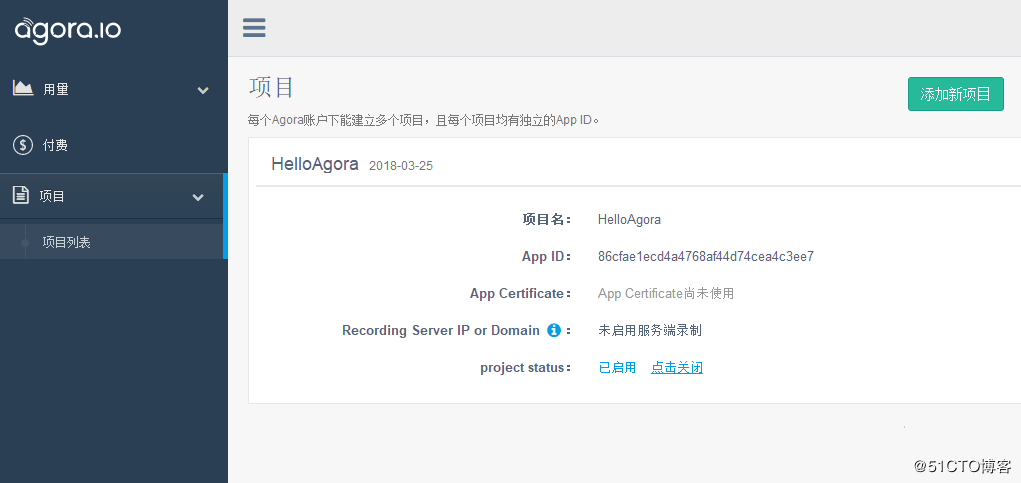
Task: Expand the 用量 chevron
Action: 203,90
